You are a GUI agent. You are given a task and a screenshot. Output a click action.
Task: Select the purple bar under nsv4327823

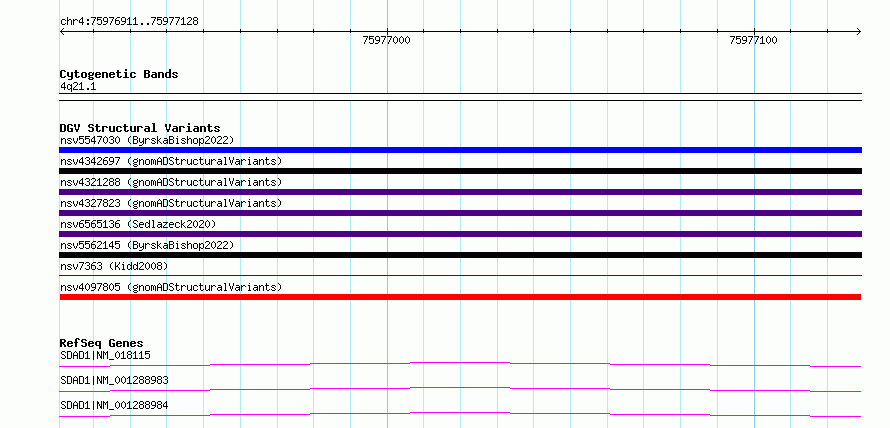(461, 213)
